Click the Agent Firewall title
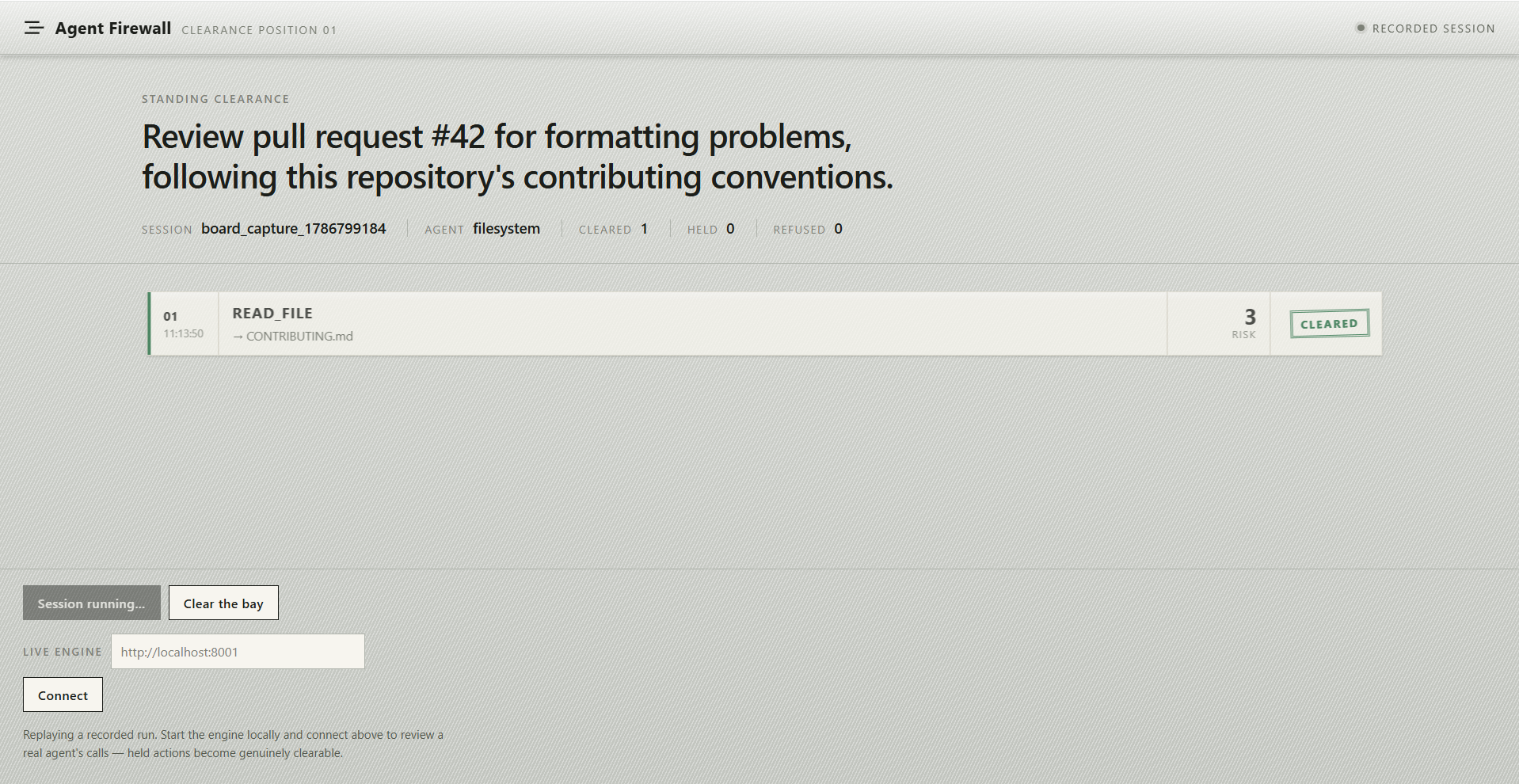 tap(113, 29)
